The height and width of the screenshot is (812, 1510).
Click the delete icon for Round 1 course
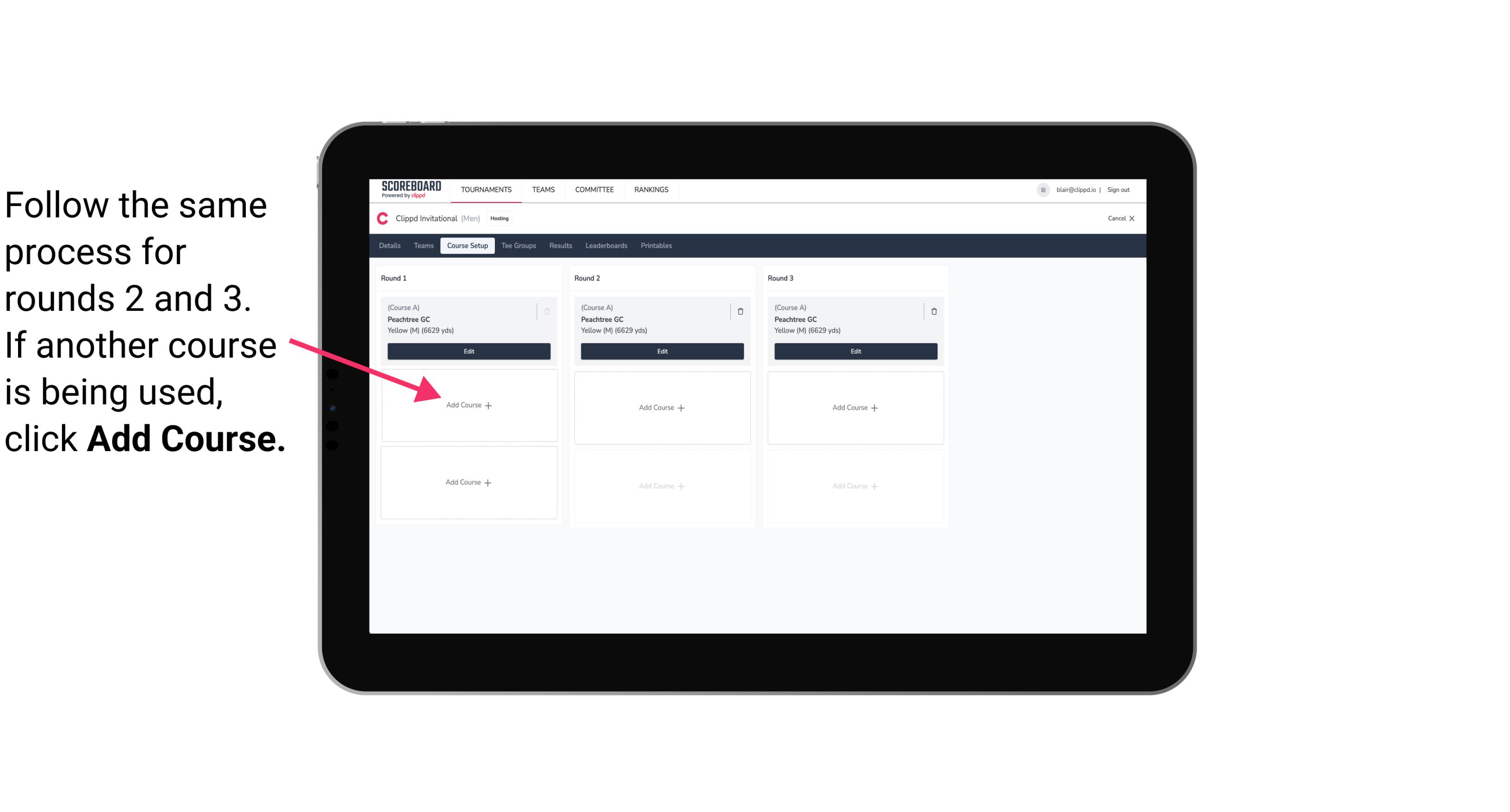pos(549,311)
